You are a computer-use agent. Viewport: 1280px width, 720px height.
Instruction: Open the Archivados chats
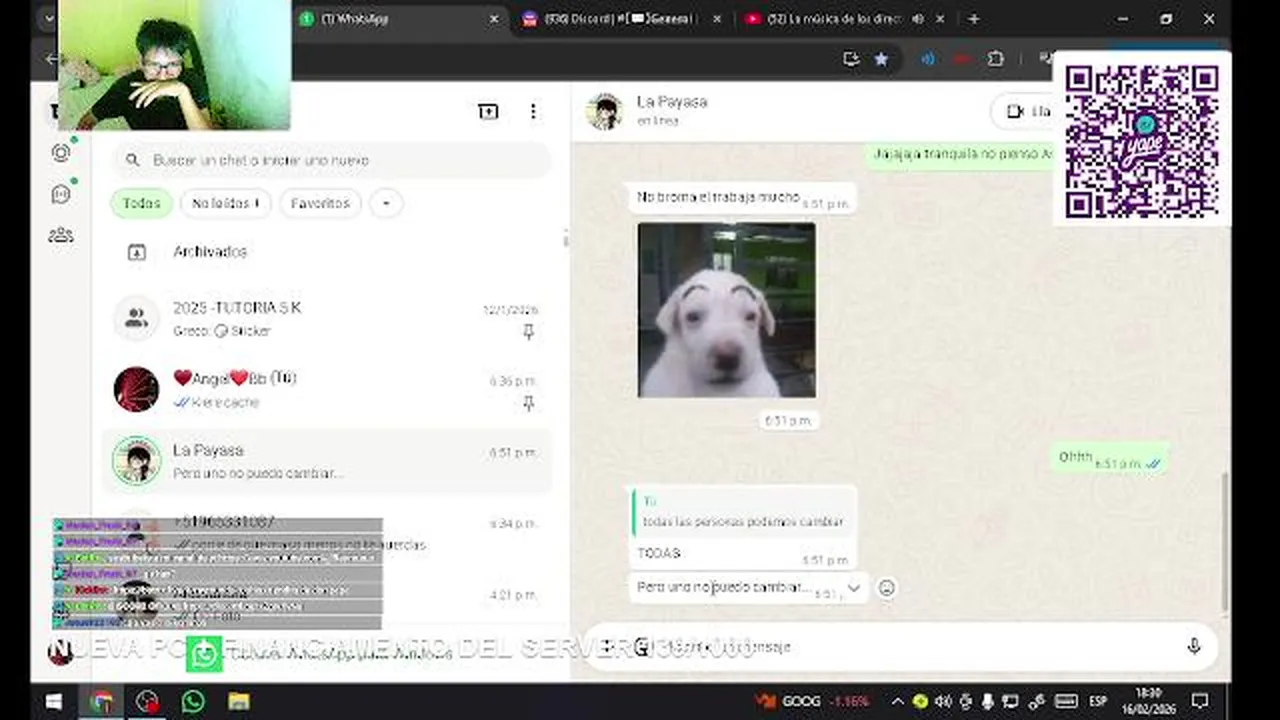(x=327, y=252)
